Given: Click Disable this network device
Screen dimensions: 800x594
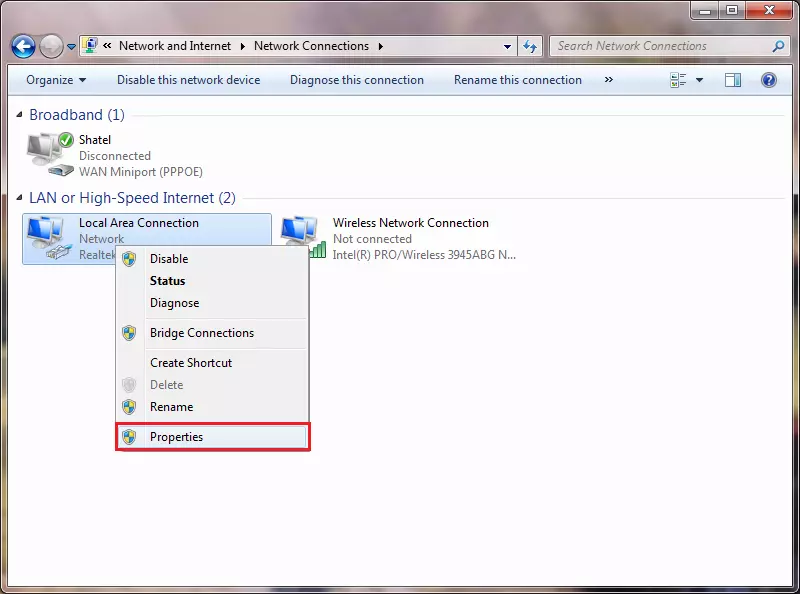Looking at the screenshot, I should click(x=188, y=80).
